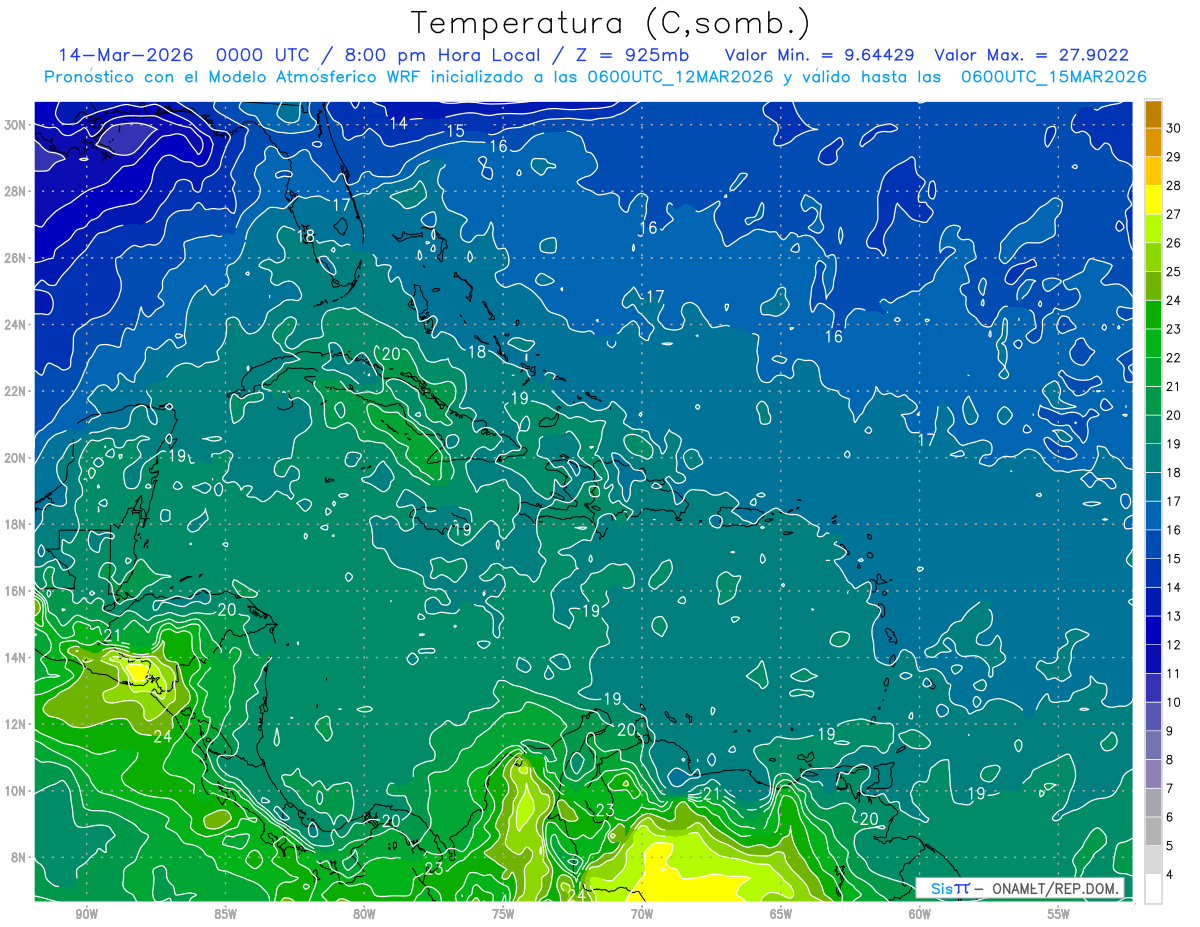This screenshot has width=1200, height=927.
Task: Click the white swatch below the 4 label
Action: 1153,889
